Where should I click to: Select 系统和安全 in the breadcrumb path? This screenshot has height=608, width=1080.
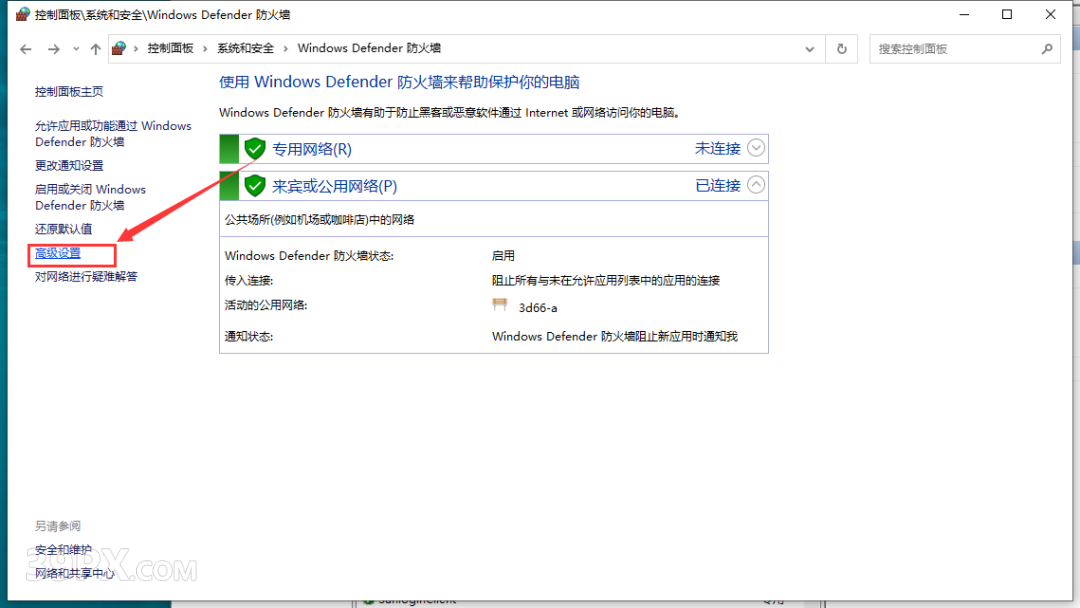(245, 49)
